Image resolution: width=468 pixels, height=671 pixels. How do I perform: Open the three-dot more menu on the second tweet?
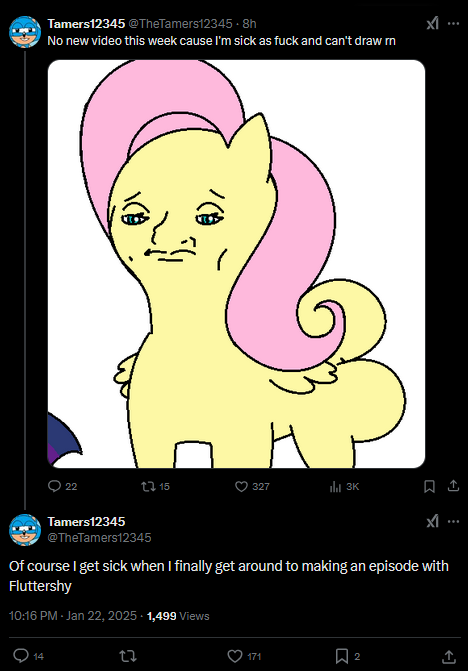(x=453, y=522)
